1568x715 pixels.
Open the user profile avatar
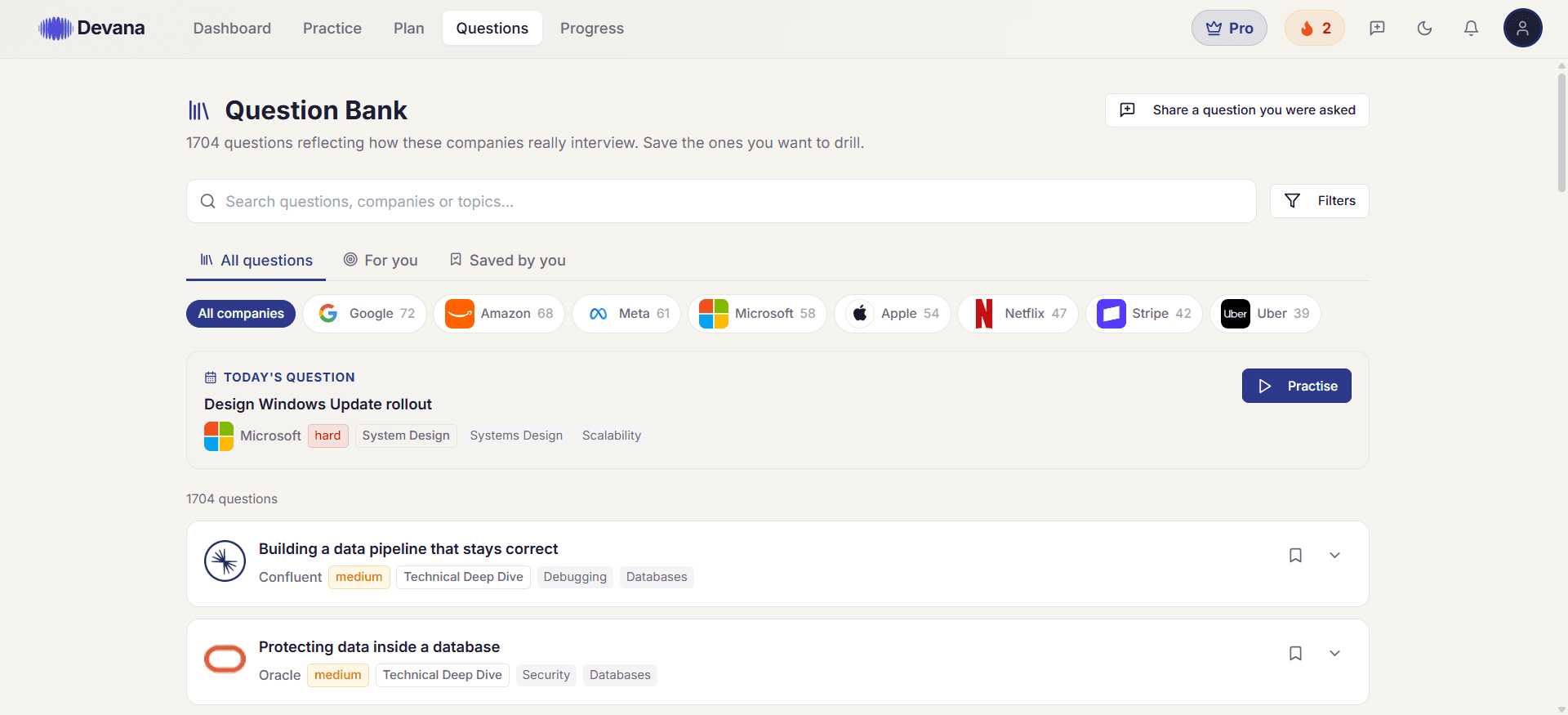(x=1522, y=29)
